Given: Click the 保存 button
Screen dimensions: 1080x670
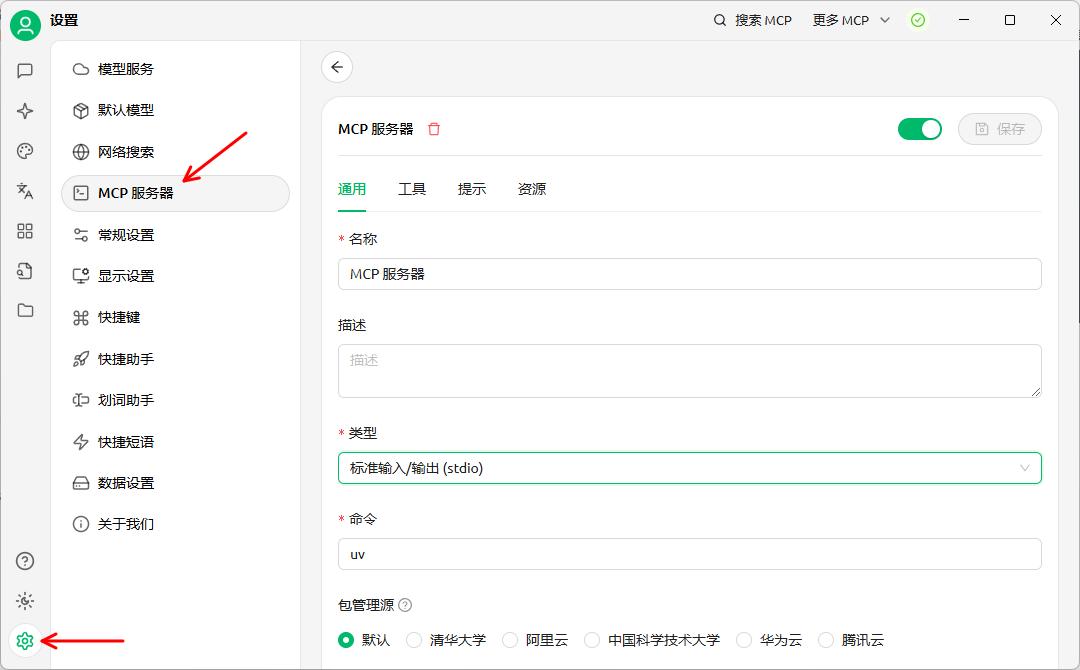Looking at the screenshot, I should click(x=999, y=129).
